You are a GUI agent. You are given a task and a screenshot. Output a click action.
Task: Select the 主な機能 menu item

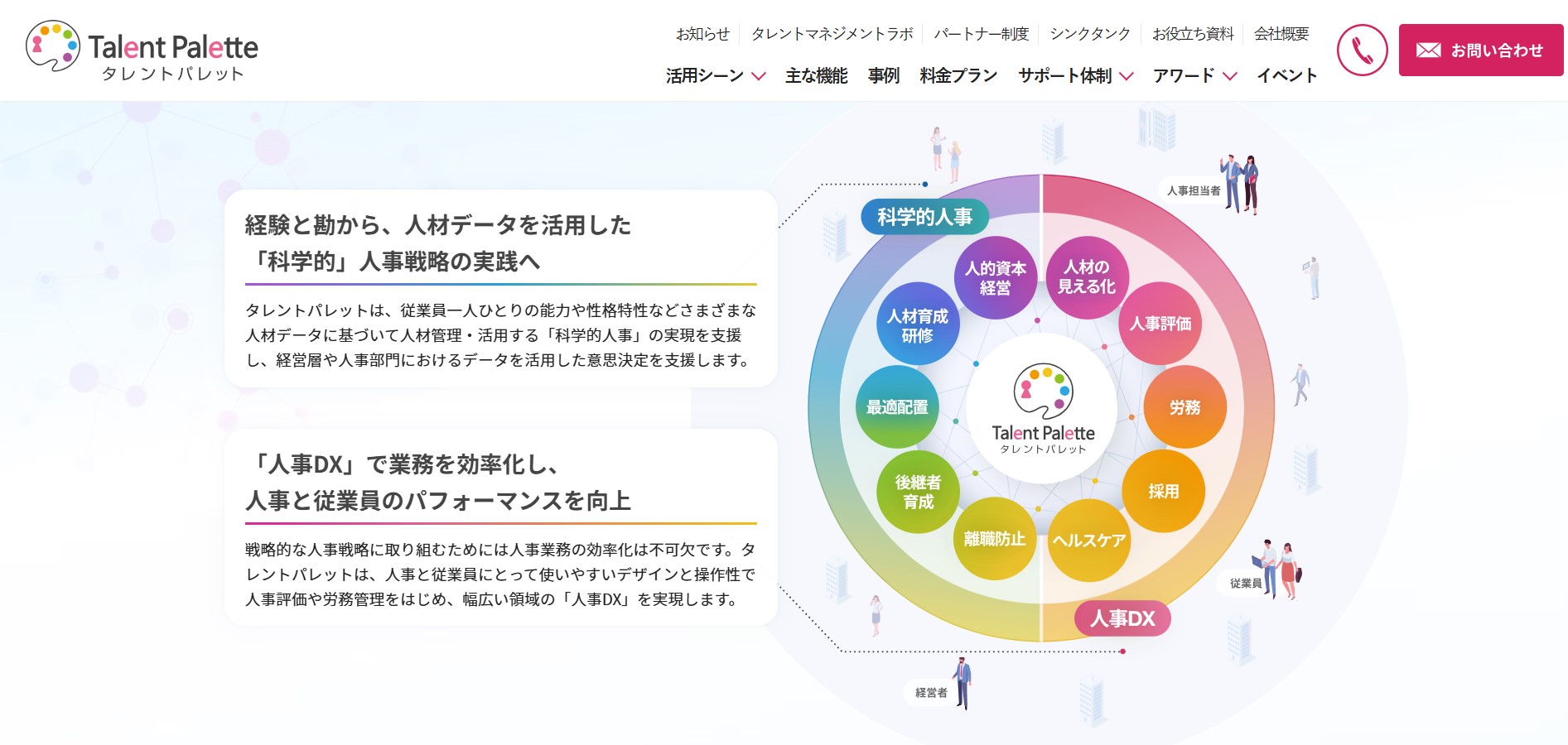pyautogui.click(x=816, y=75)
